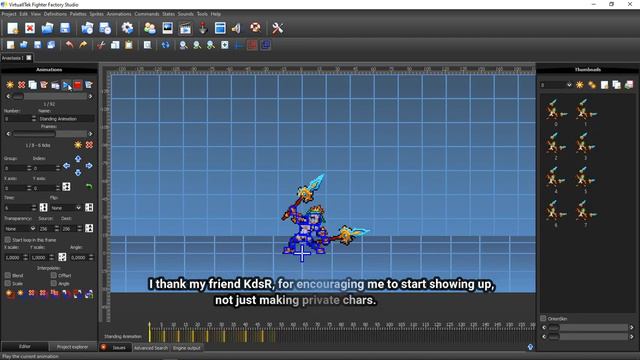Screen dimensions: 640x360
Task: Click the blue refresh arrows icon
Action: (165, 45)
